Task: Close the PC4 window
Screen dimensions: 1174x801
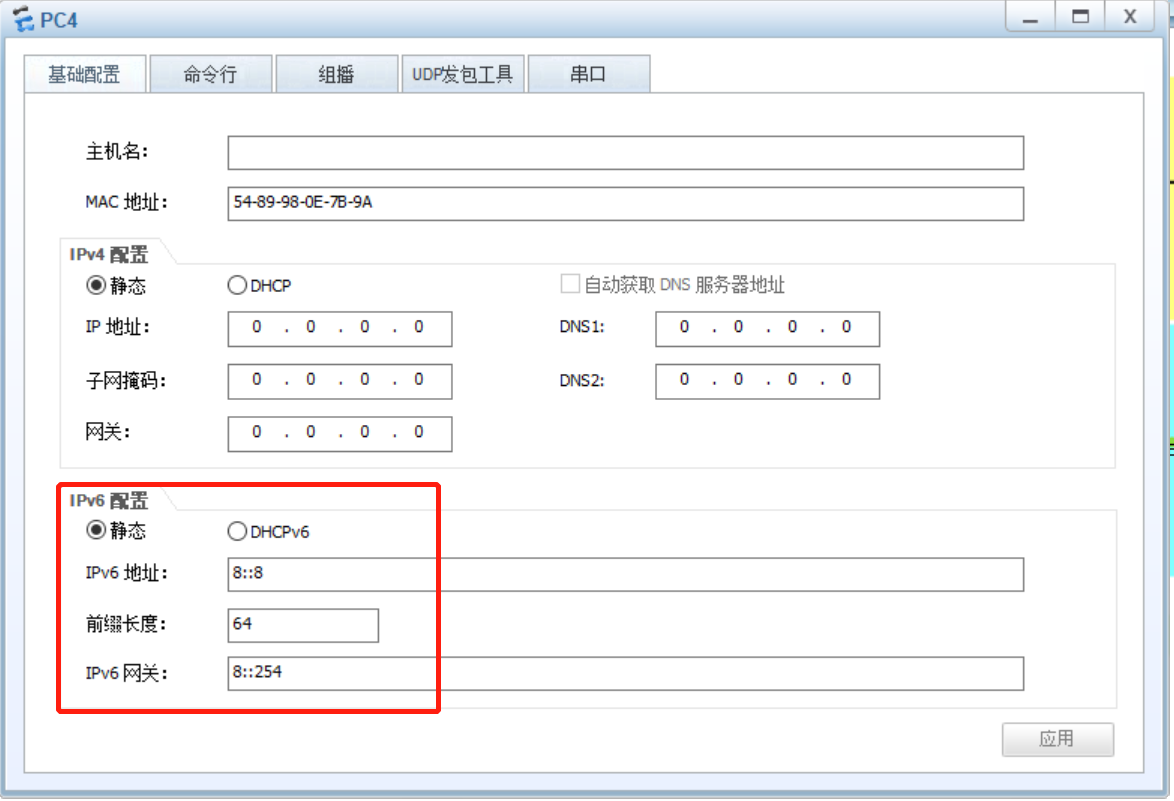Action: pyautogui.click(x=1131, y=16)
